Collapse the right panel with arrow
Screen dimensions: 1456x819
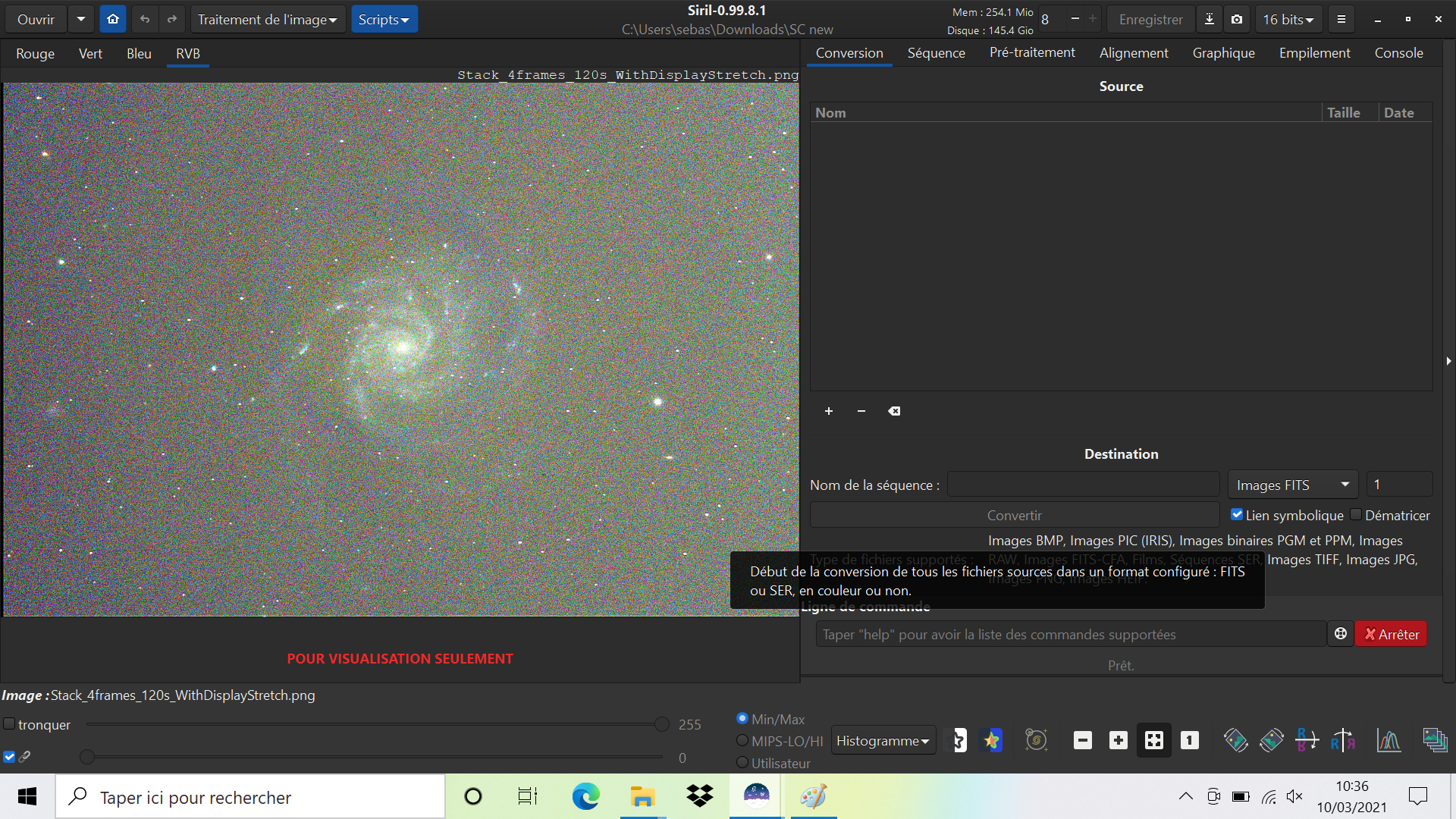click(1448, 361)
